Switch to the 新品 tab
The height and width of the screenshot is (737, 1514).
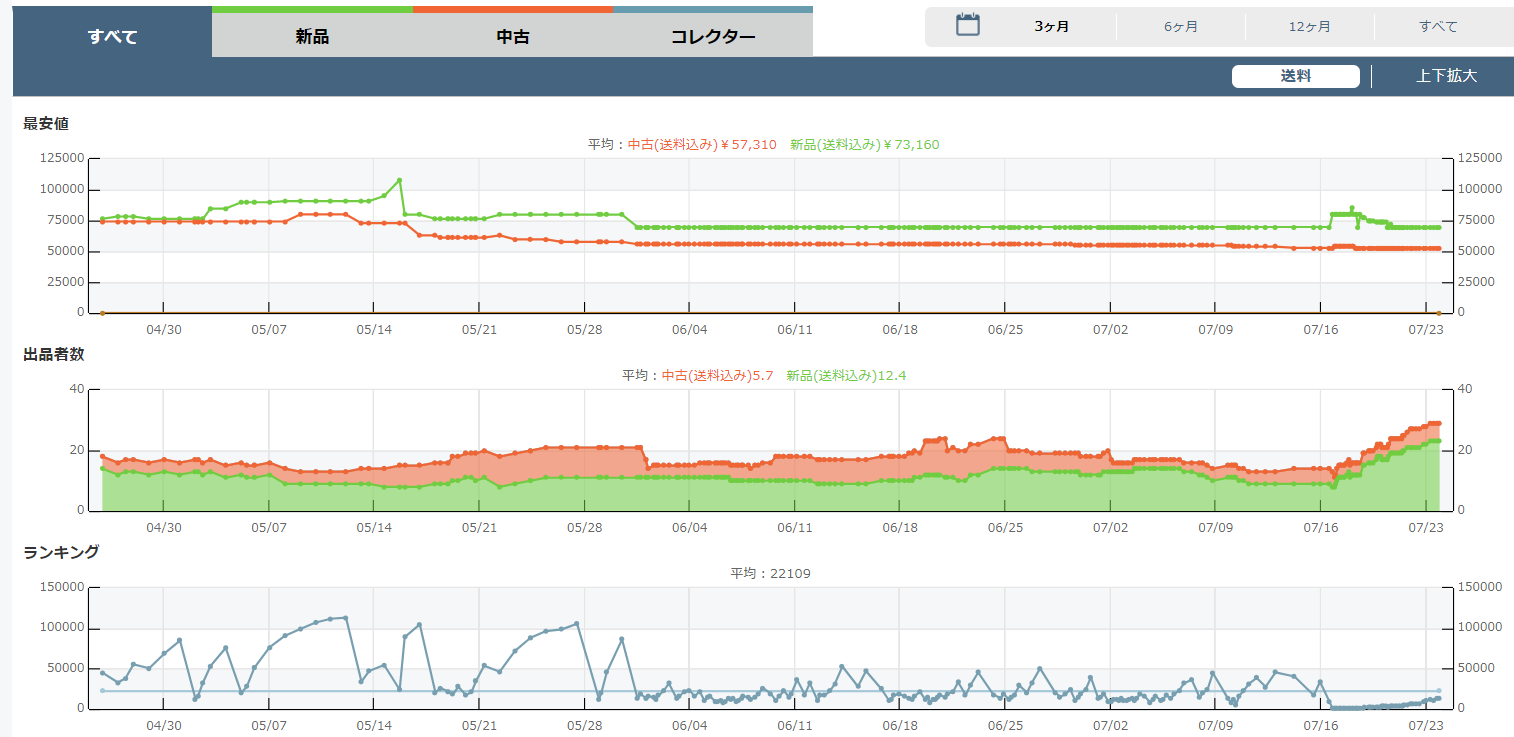[x=312, y=37]
